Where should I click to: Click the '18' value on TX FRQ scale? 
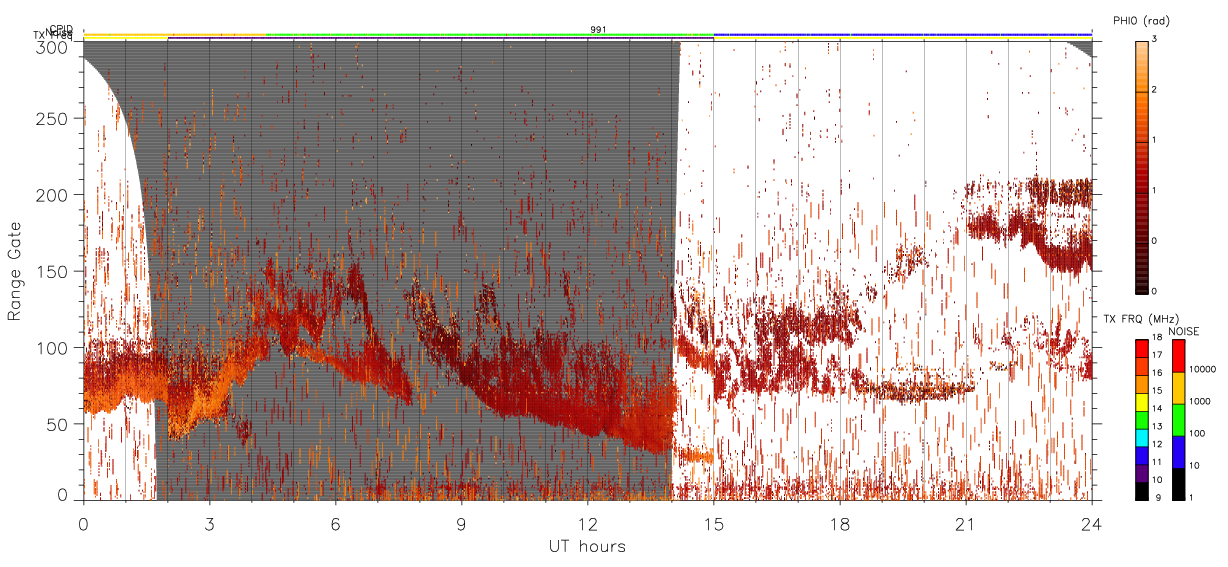[x=1158, y=338]
